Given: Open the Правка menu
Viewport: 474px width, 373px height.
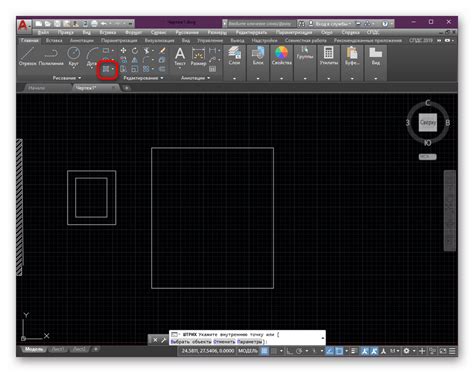Looking at the screenshot, I should 65,32.
